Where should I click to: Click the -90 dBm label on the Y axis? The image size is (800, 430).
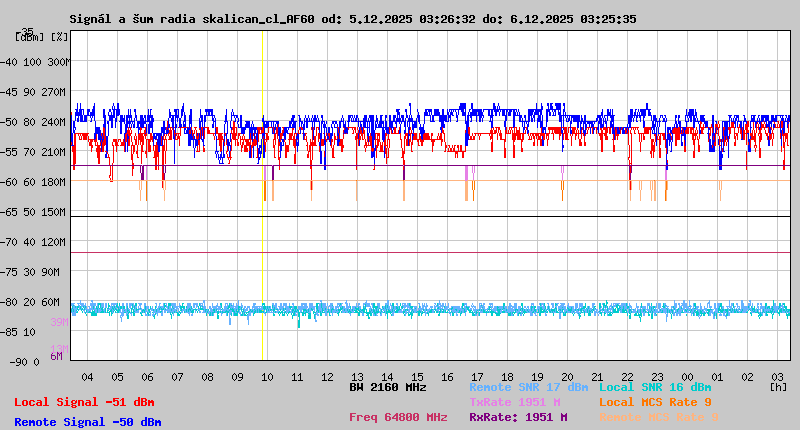(x=28, y=361)
